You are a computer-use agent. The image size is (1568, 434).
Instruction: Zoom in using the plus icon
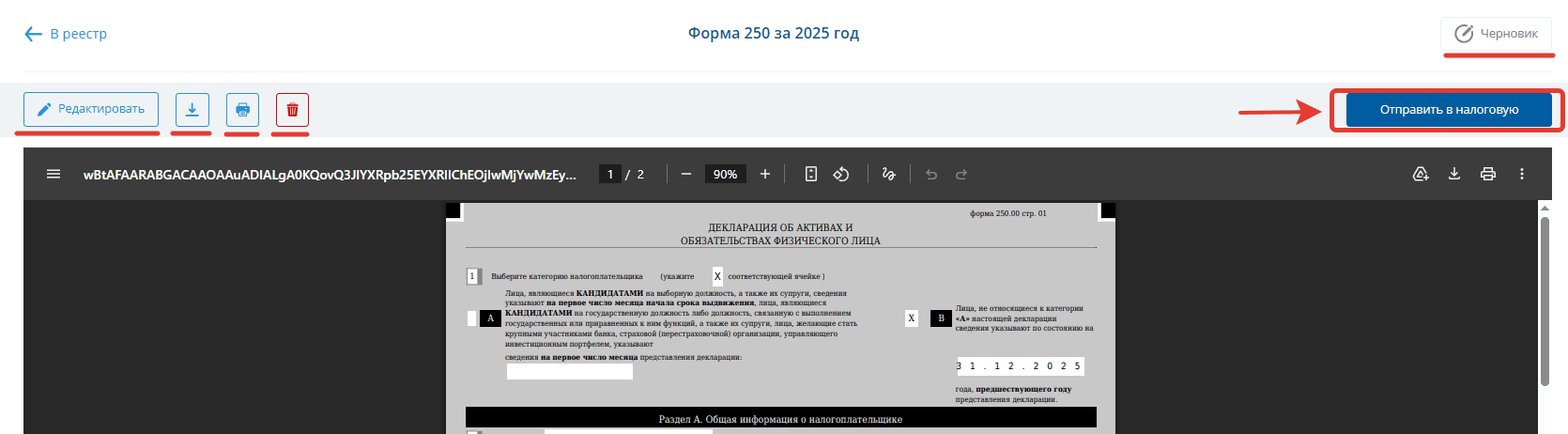(x=765, y=174)
